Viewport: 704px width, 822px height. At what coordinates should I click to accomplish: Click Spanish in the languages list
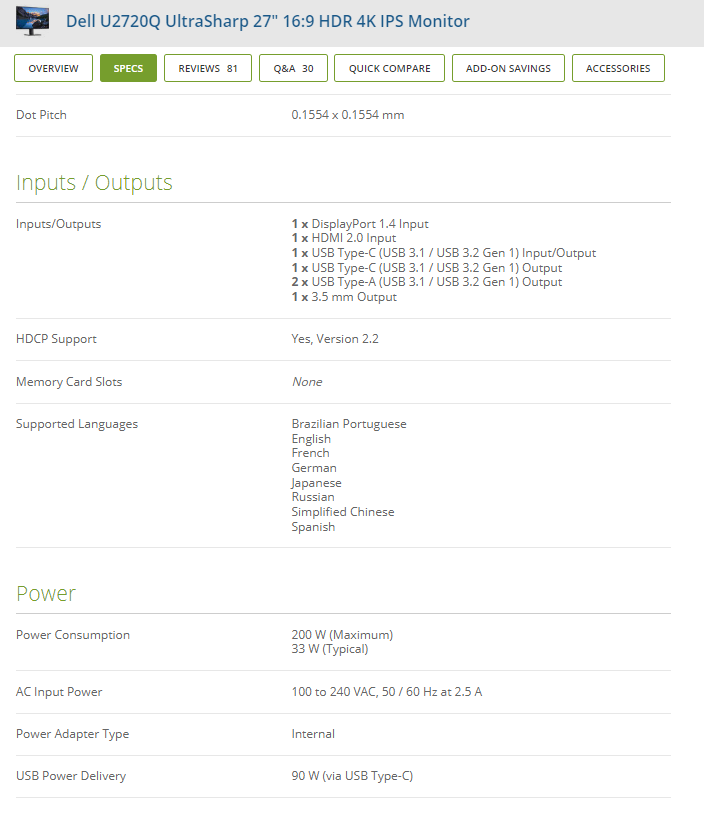(x=313, y=527)
